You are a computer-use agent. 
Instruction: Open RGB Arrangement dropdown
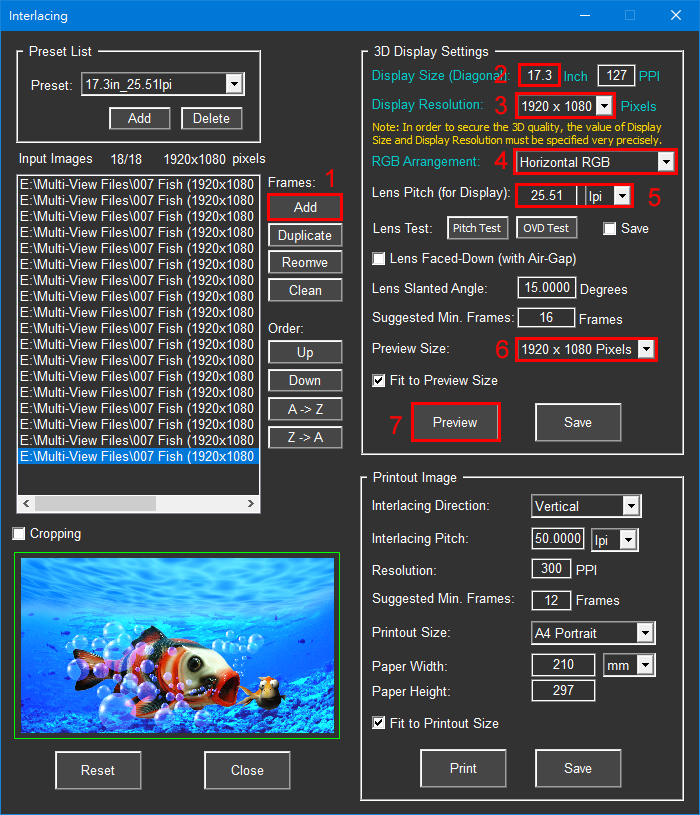[x=666, y=162]
